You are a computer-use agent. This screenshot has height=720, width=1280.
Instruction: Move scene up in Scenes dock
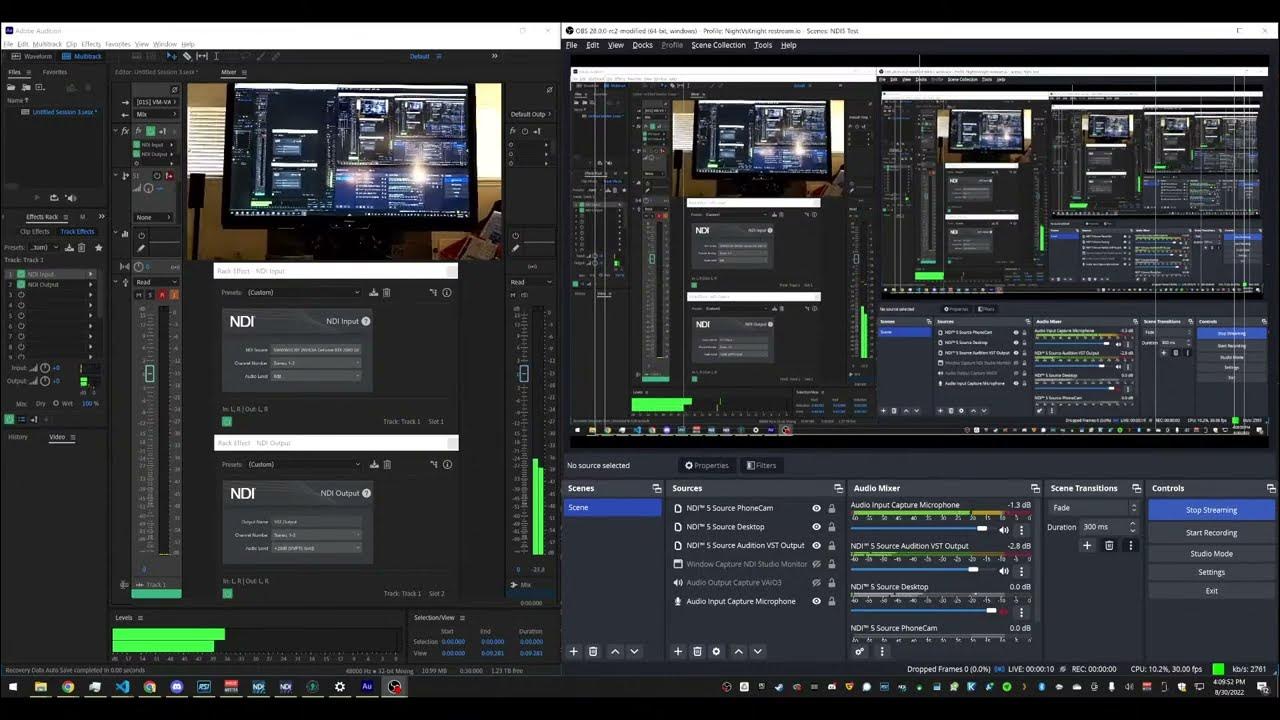(615, 651)
